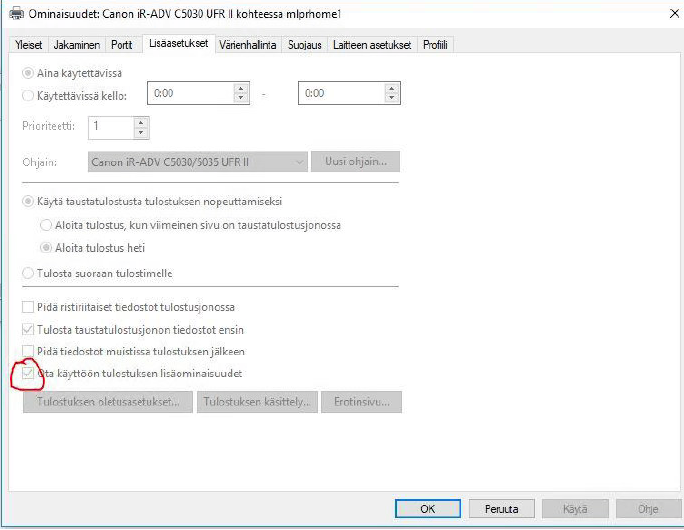Screen dimensions: 684x530
Task: Increase the Prioriteetti value with up arrow
Action: tap(140, 122)
